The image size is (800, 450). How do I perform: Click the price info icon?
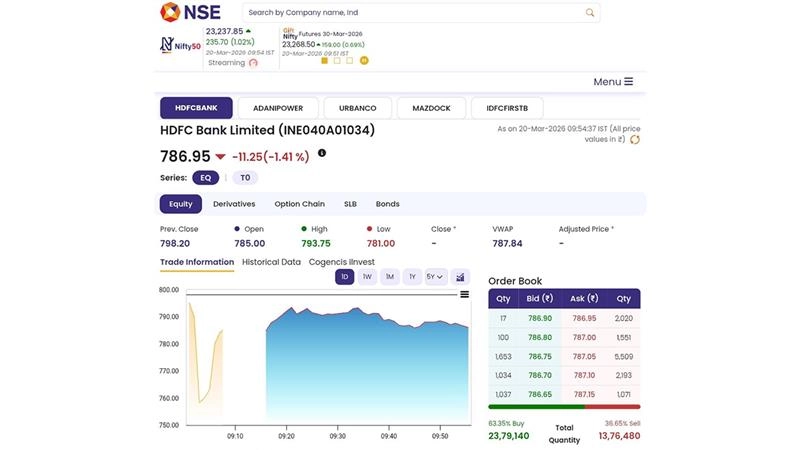coord(322,153)
